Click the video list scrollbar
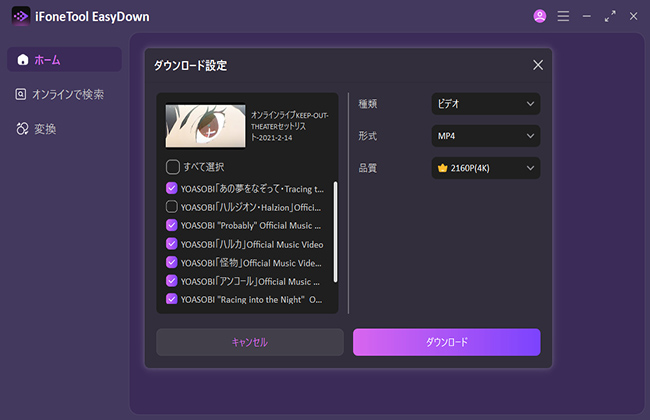 coord(335,232)
